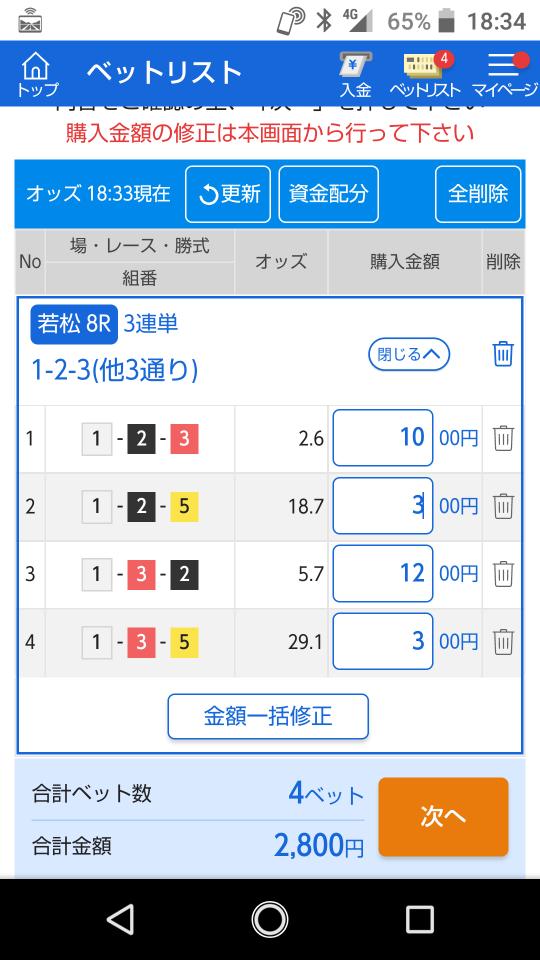This screenshot has height=960, width=540.
Task: Tap 全削除 to delete all bets
Action: [478, 194]
